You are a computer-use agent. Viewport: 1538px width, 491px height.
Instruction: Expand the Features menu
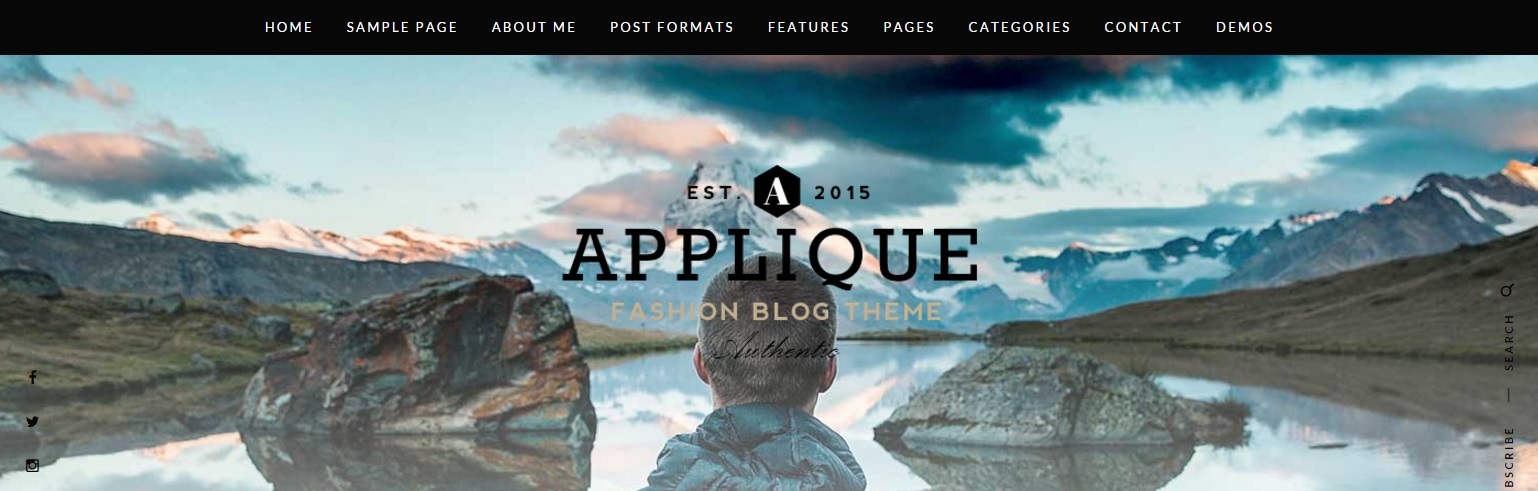pos(809,27)
